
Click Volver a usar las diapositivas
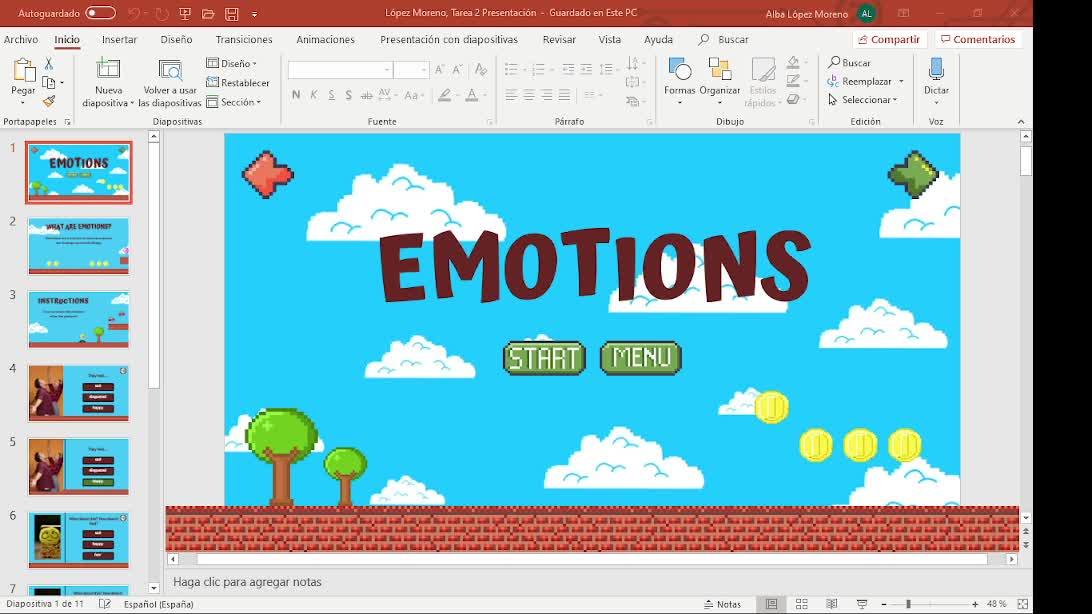[170, 84]
